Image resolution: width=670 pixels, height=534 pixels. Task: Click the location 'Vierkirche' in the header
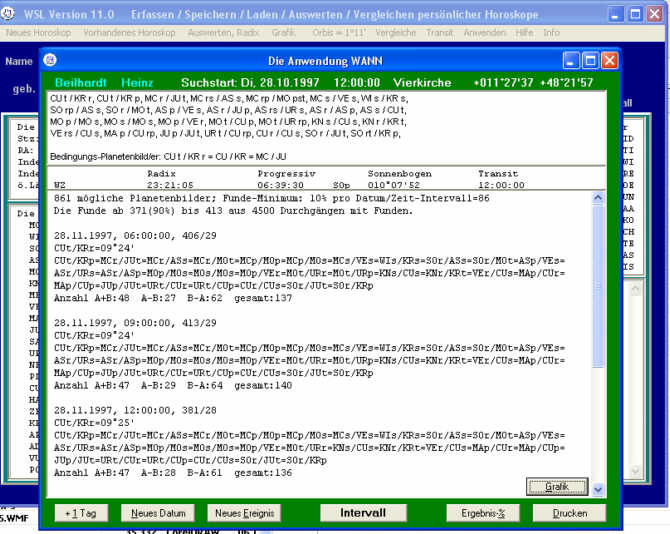(x=422, y=82)
